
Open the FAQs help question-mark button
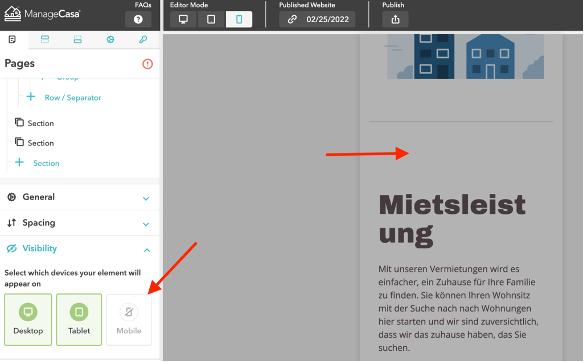pos(138,19)
